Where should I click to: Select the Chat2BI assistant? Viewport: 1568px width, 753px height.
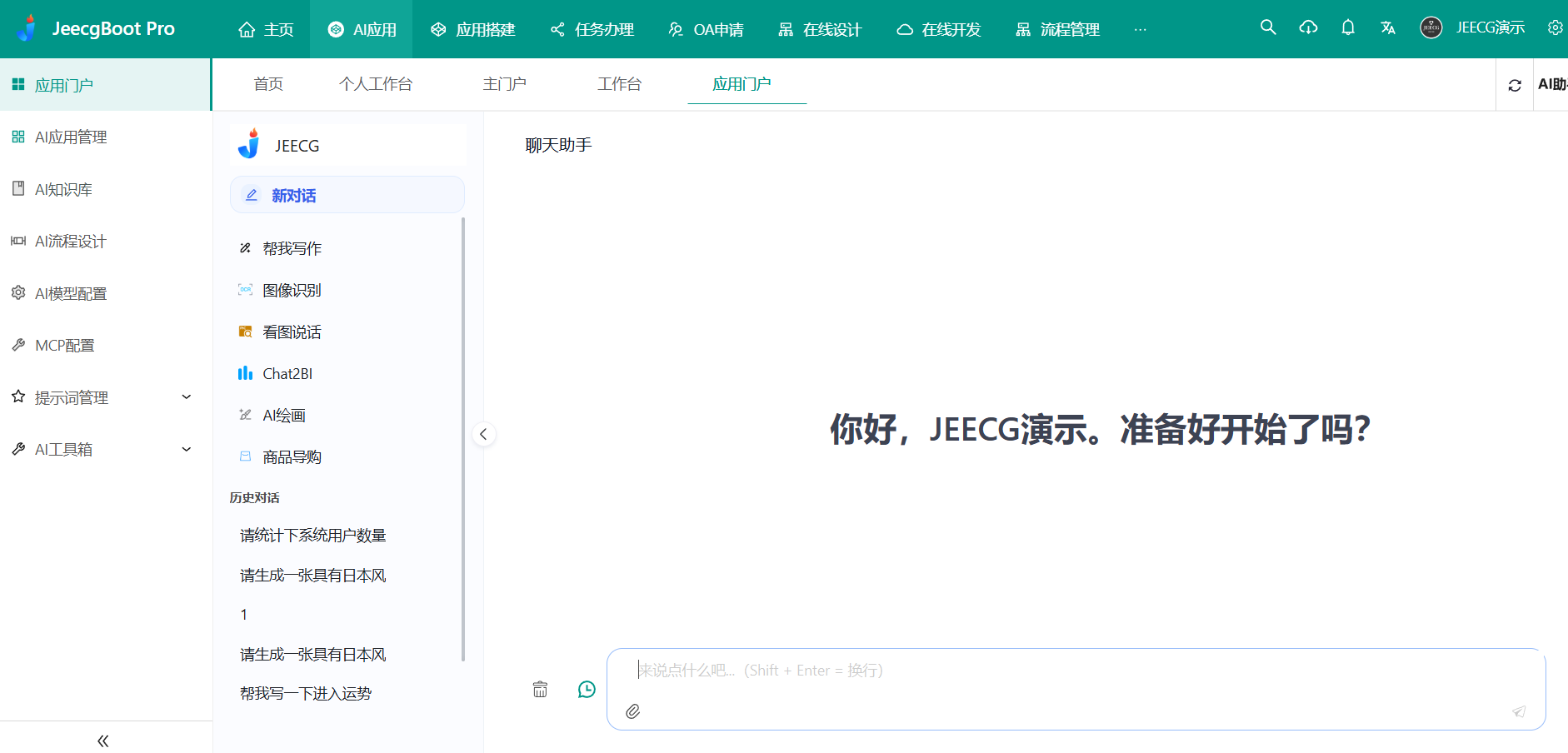(287, 373)
